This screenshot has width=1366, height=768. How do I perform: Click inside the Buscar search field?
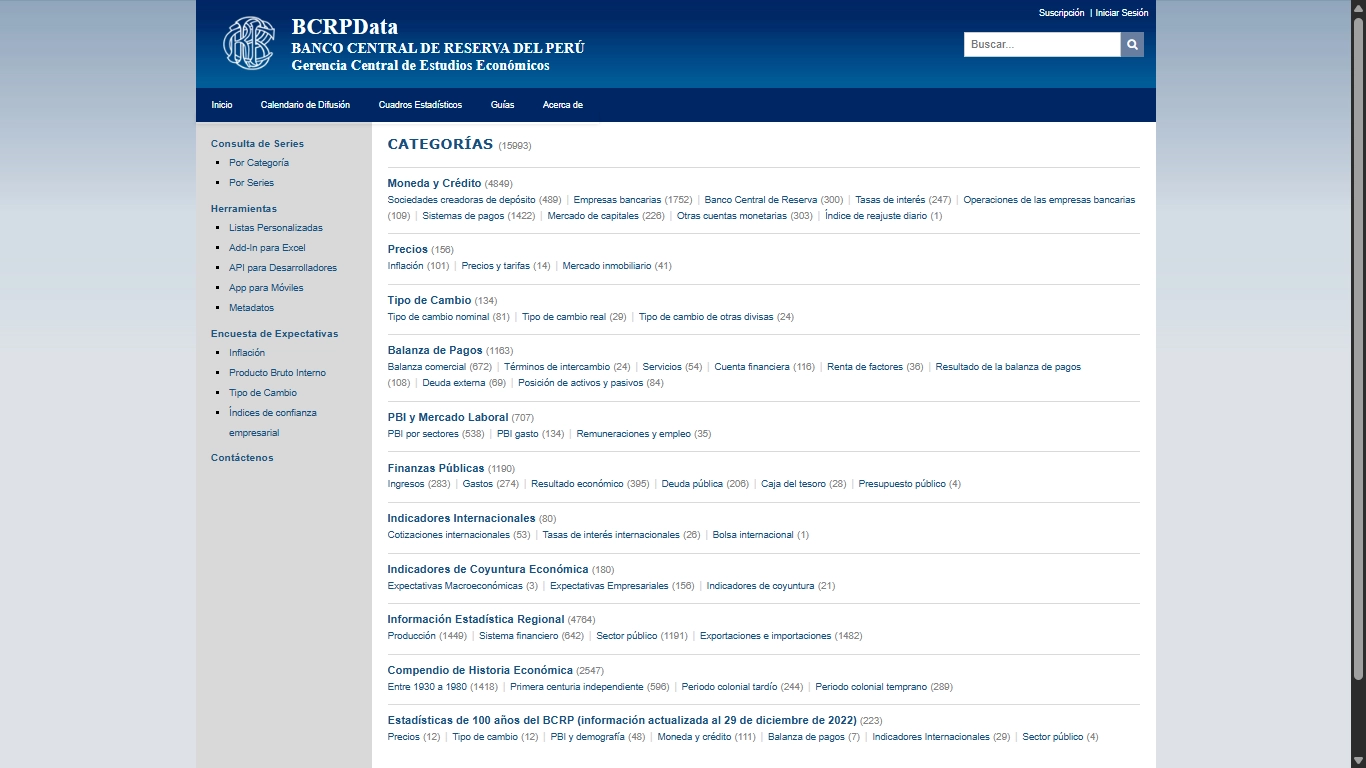point(1041,45)
